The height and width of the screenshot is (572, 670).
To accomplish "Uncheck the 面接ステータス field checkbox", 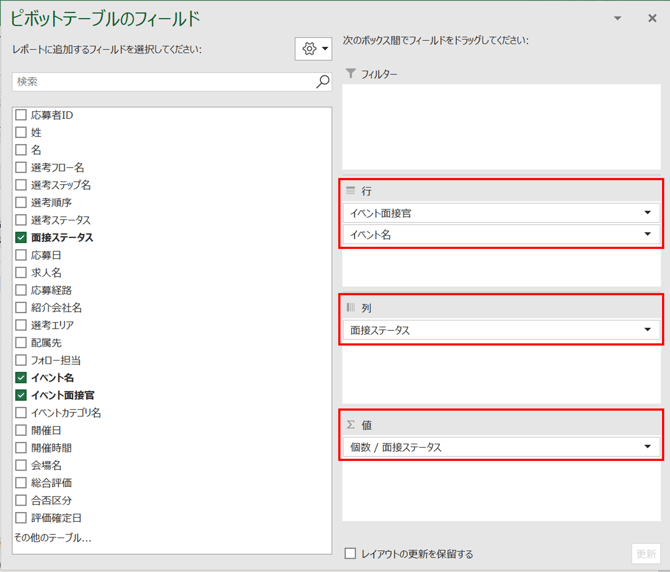I will coord(21,237).
